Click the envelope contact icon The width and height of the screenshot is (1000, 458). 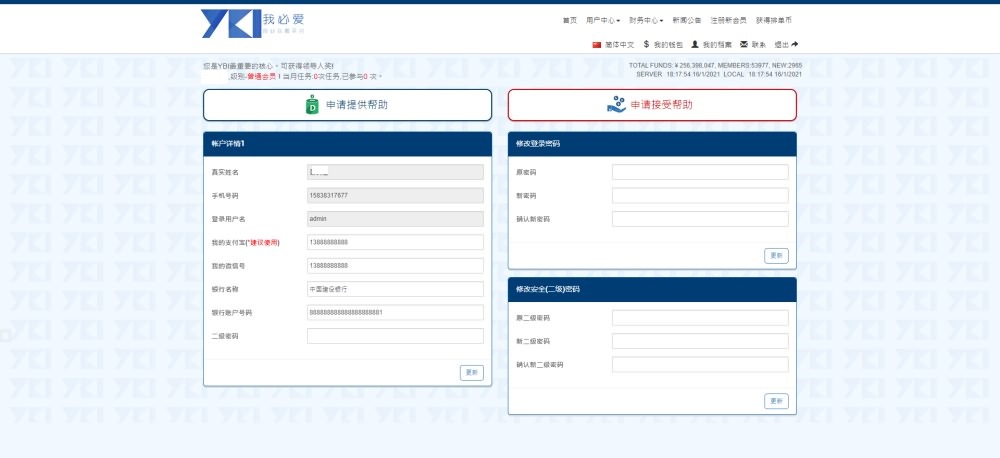744,45
